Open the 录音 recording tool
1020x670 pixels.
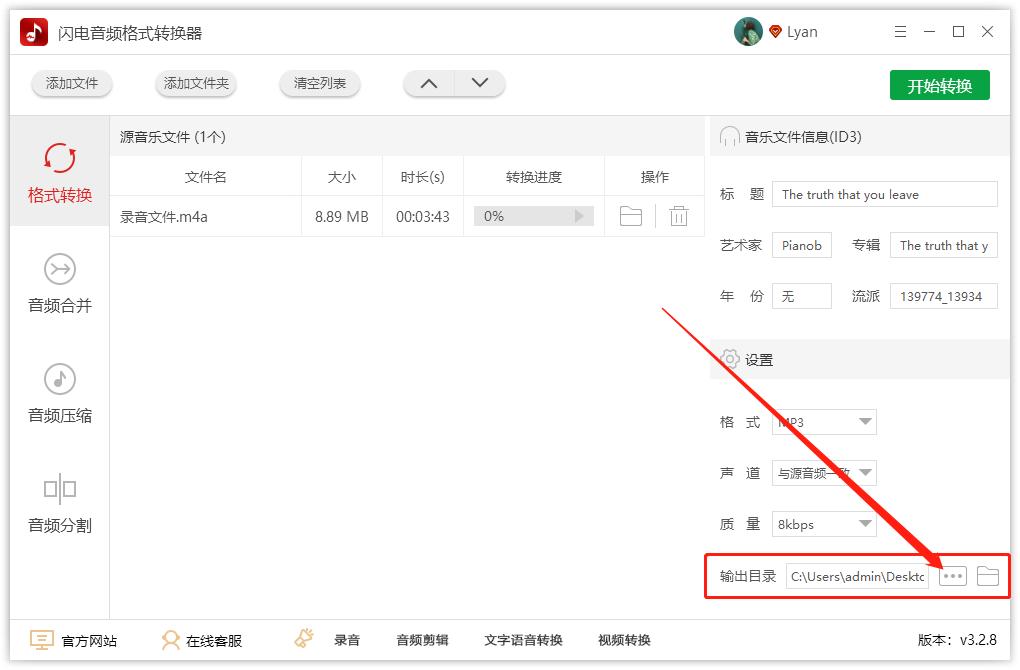[345, 640]
